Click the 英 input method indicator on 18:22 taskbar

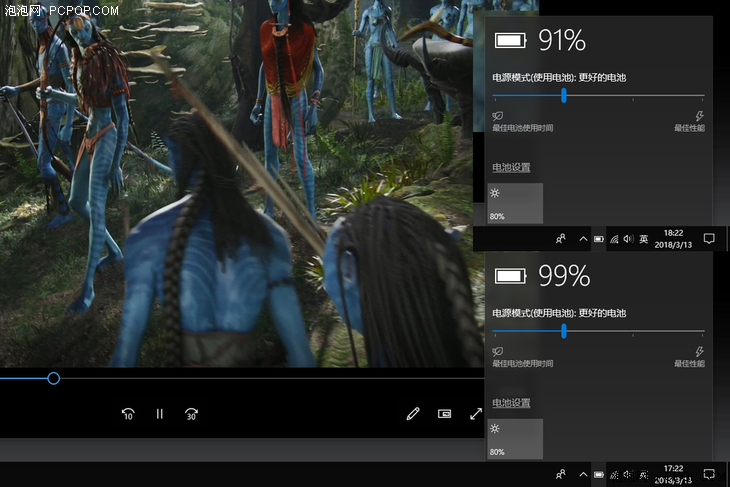644,239
